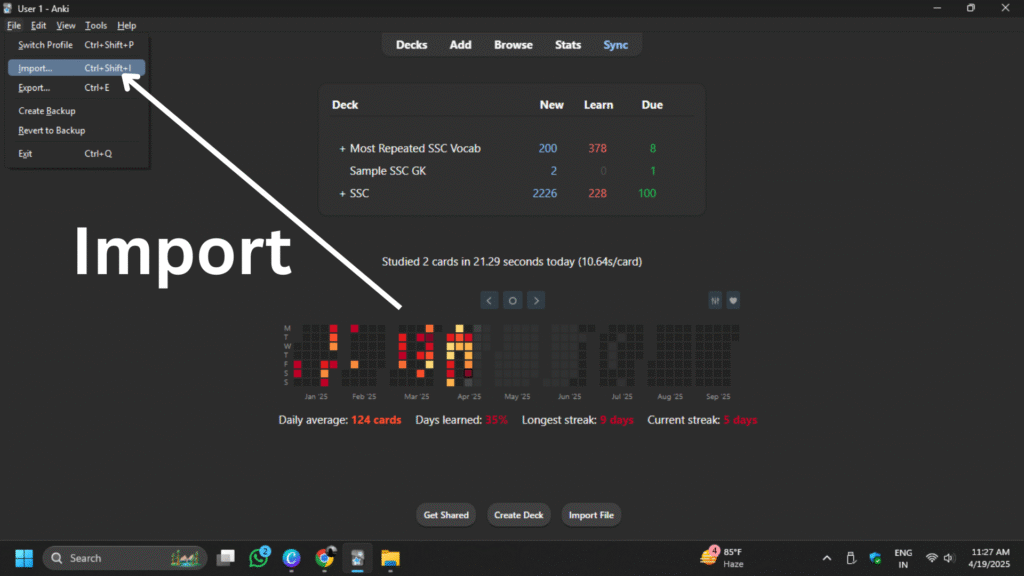Click due count 100 for SSC deck
Viewport: 1024px width, 576px height.
[x=647, y=194]
